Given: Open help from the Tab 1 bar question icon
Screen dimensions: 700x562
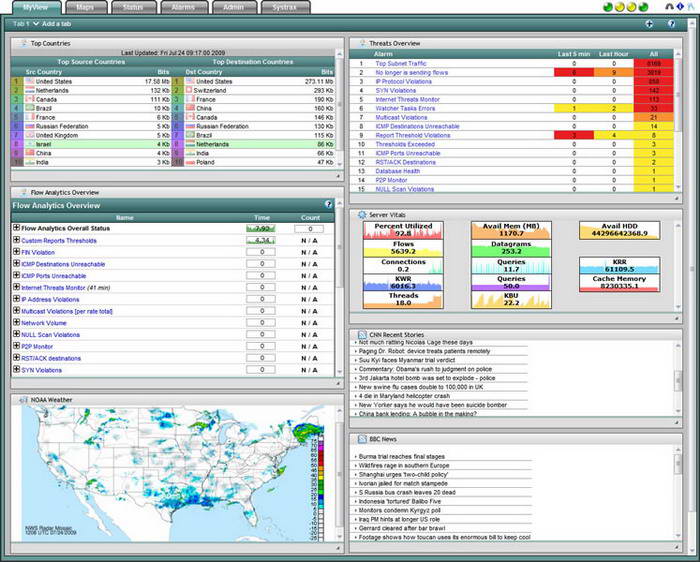Looking at the screenshot, I should pos(671,24).
